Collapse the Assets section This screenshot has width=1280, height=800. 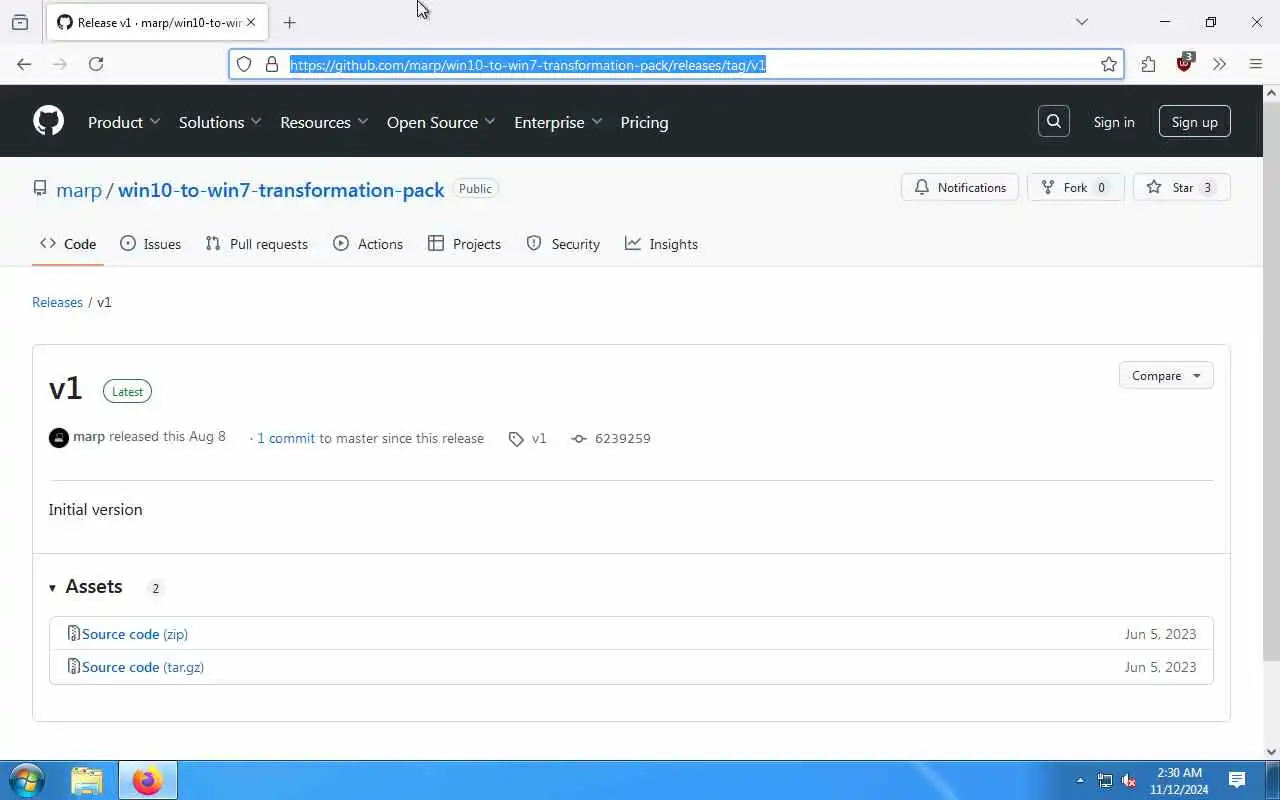point(86,587)
